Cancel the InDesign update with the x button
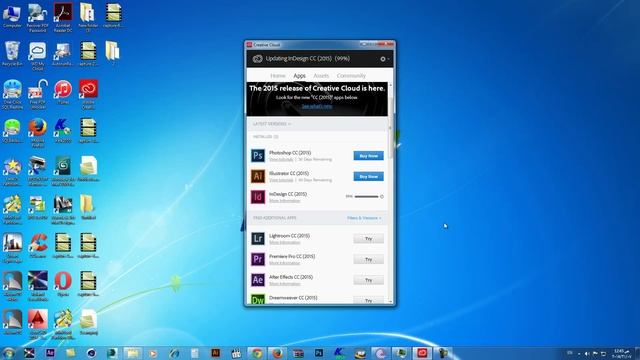This screenshot has height=360, width=640. 382,196
